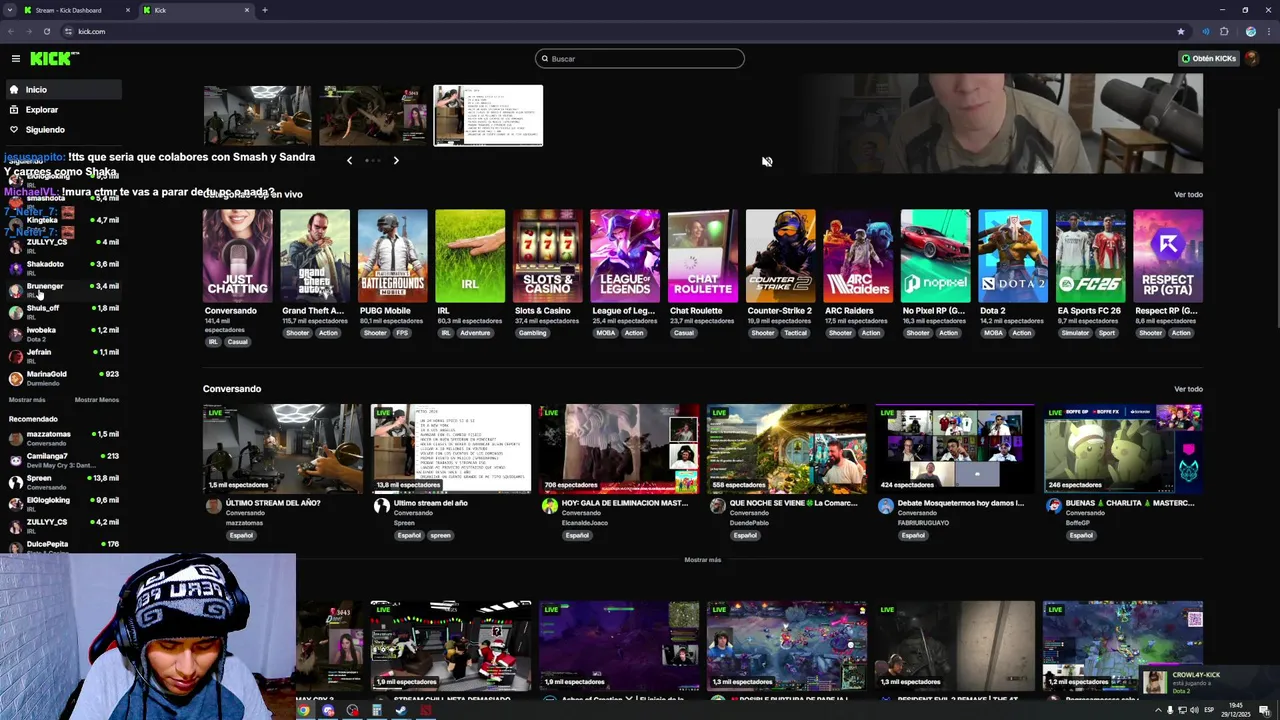Bookmark this page with the star

tap(1181, 31)
